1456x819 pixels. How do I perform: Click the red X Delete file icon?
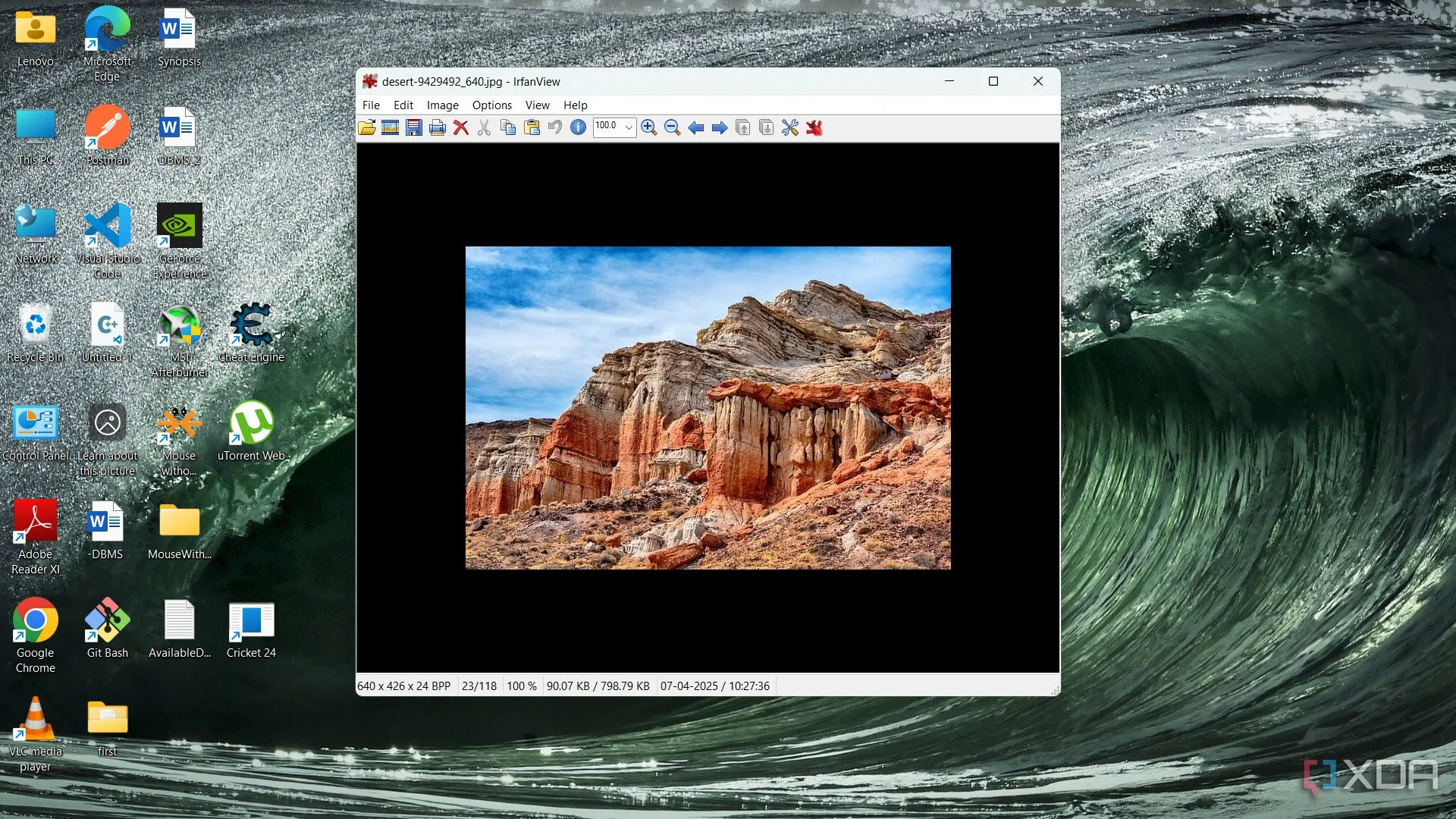tap(461, 127)
